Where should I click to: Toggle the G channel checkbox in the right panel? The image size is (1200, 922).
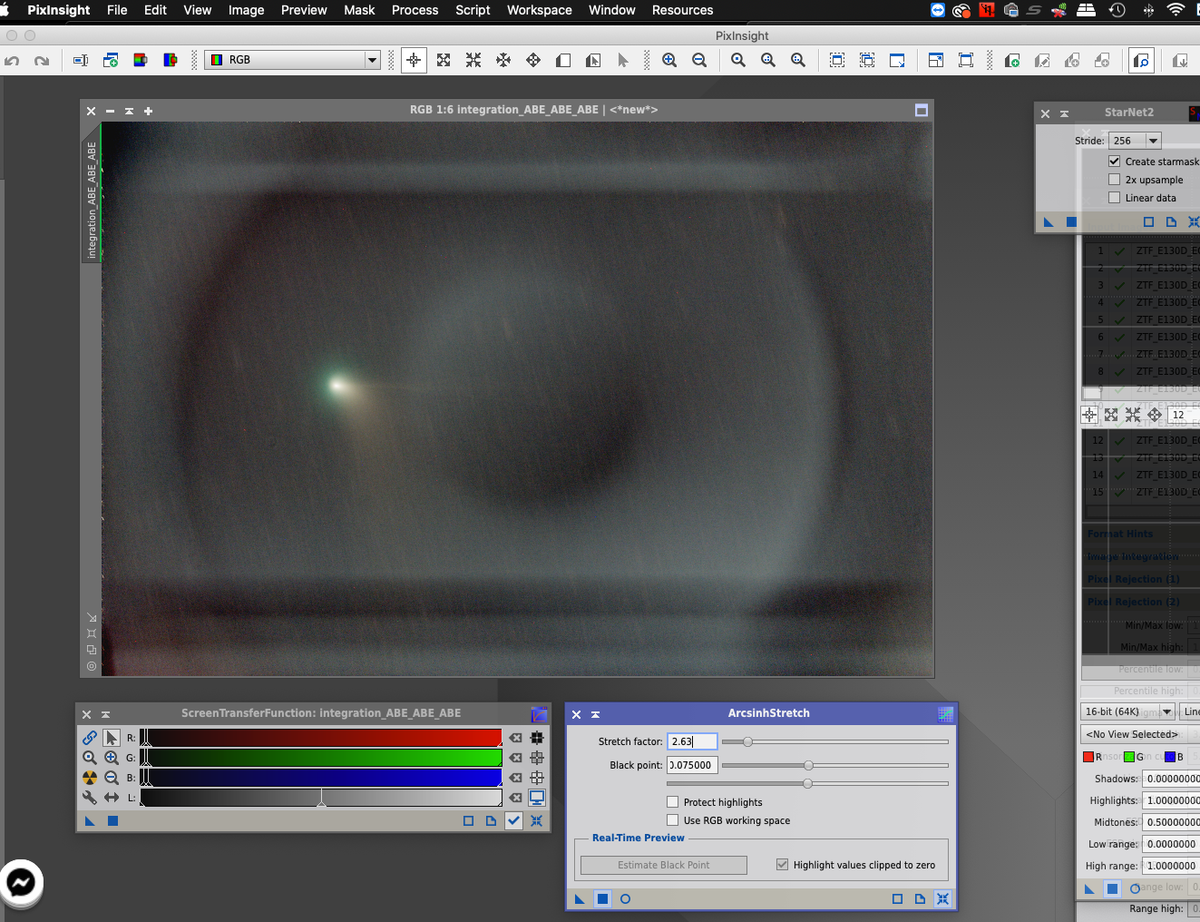(x=1130, y=757)
